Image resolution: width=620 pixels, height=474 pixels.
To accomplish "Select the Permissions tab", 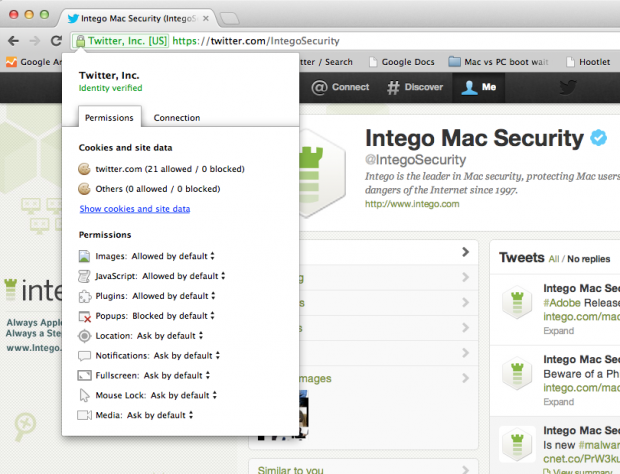I will tap(109, 118).
